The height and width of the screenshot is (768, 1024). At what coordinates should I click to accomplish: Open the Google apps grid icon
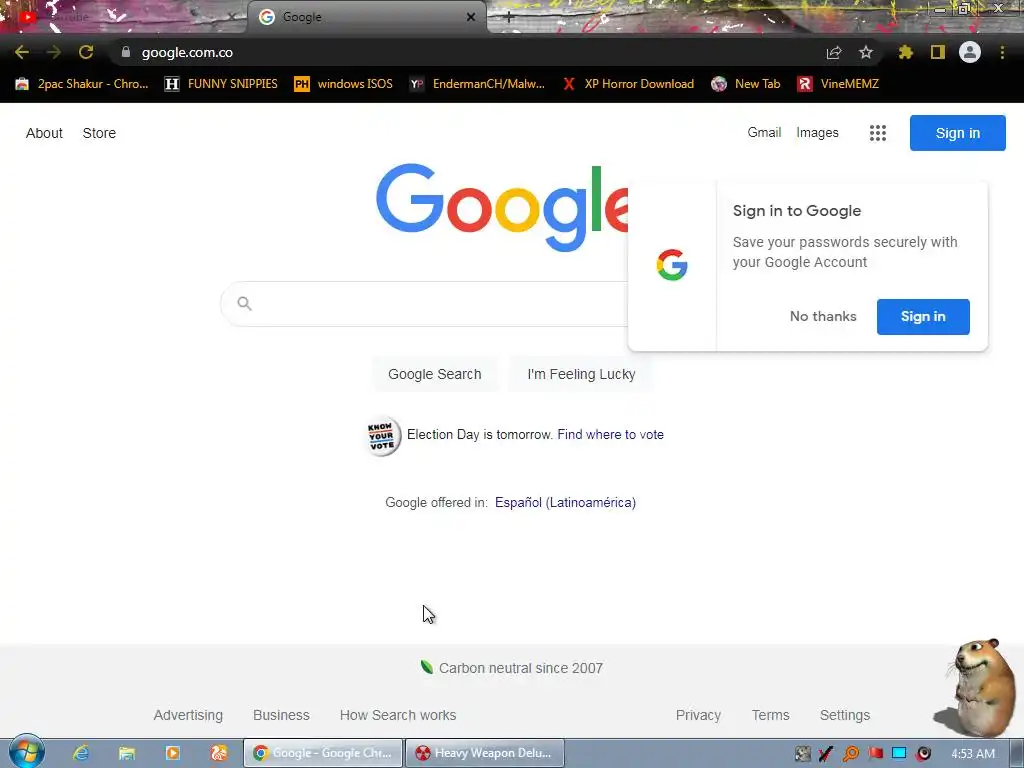[878, 133]
